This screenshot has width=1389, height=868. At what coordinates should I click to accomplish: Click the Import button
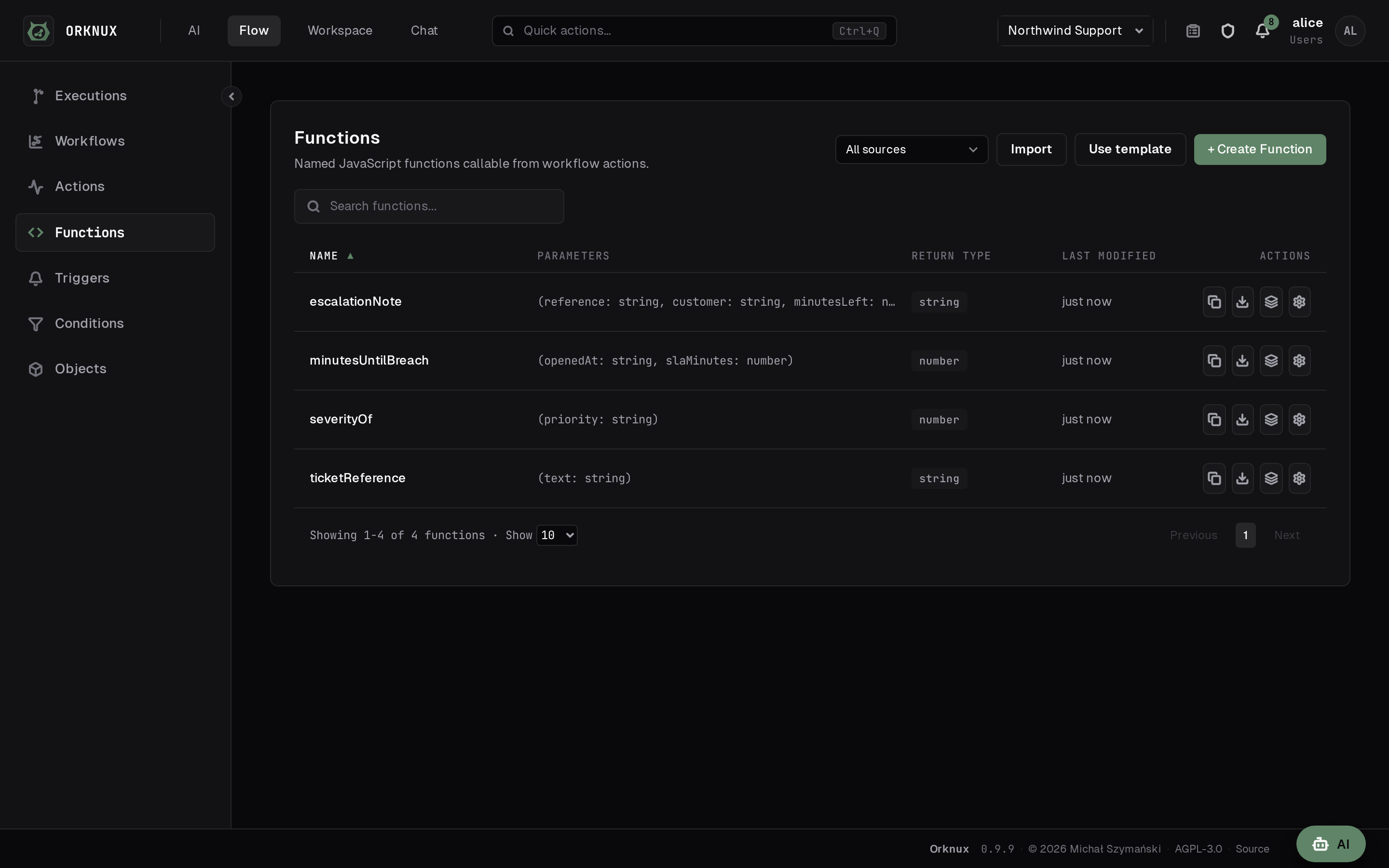pos(1032,149)
